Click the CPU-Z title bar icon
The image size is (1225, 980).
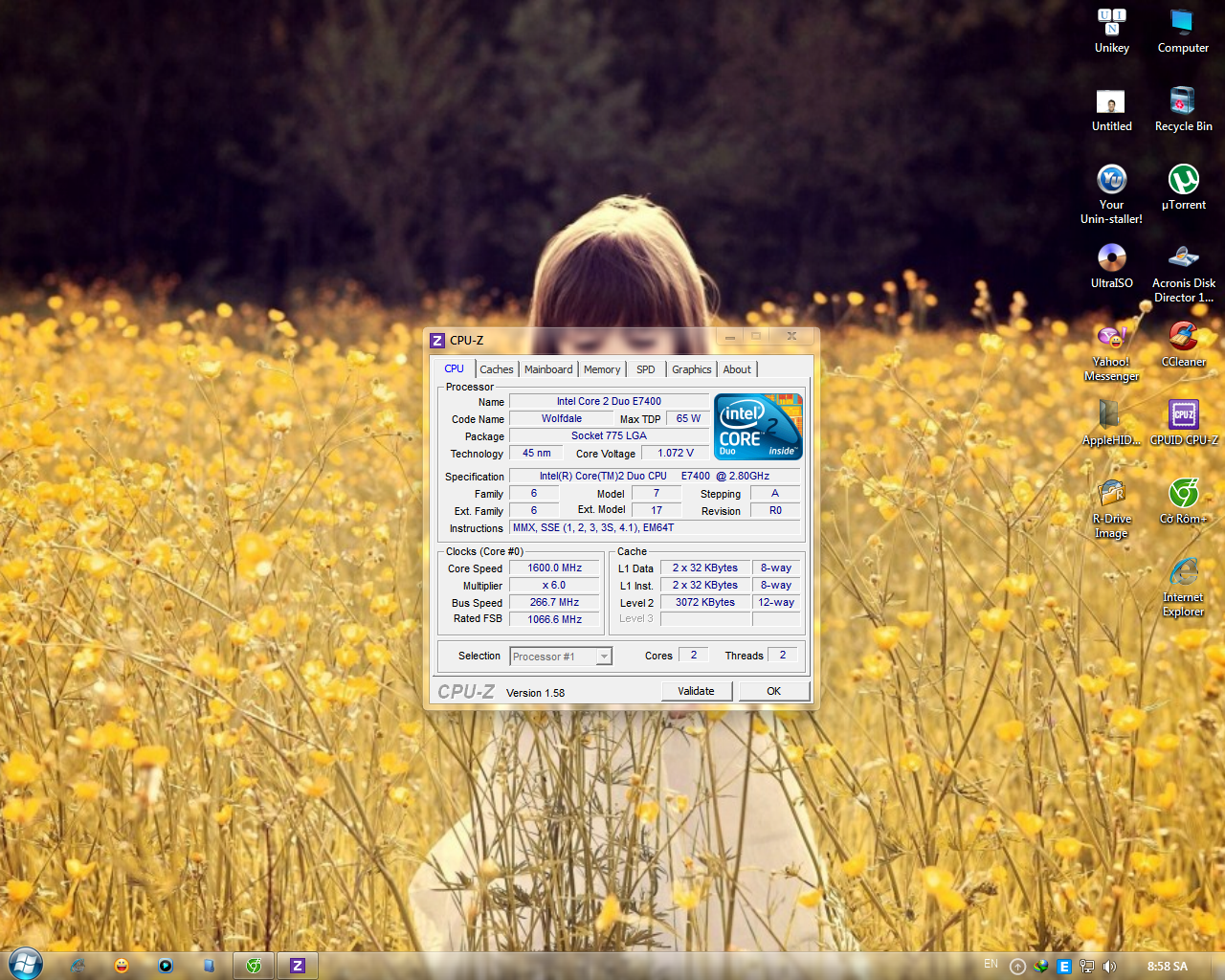(437, 341)
